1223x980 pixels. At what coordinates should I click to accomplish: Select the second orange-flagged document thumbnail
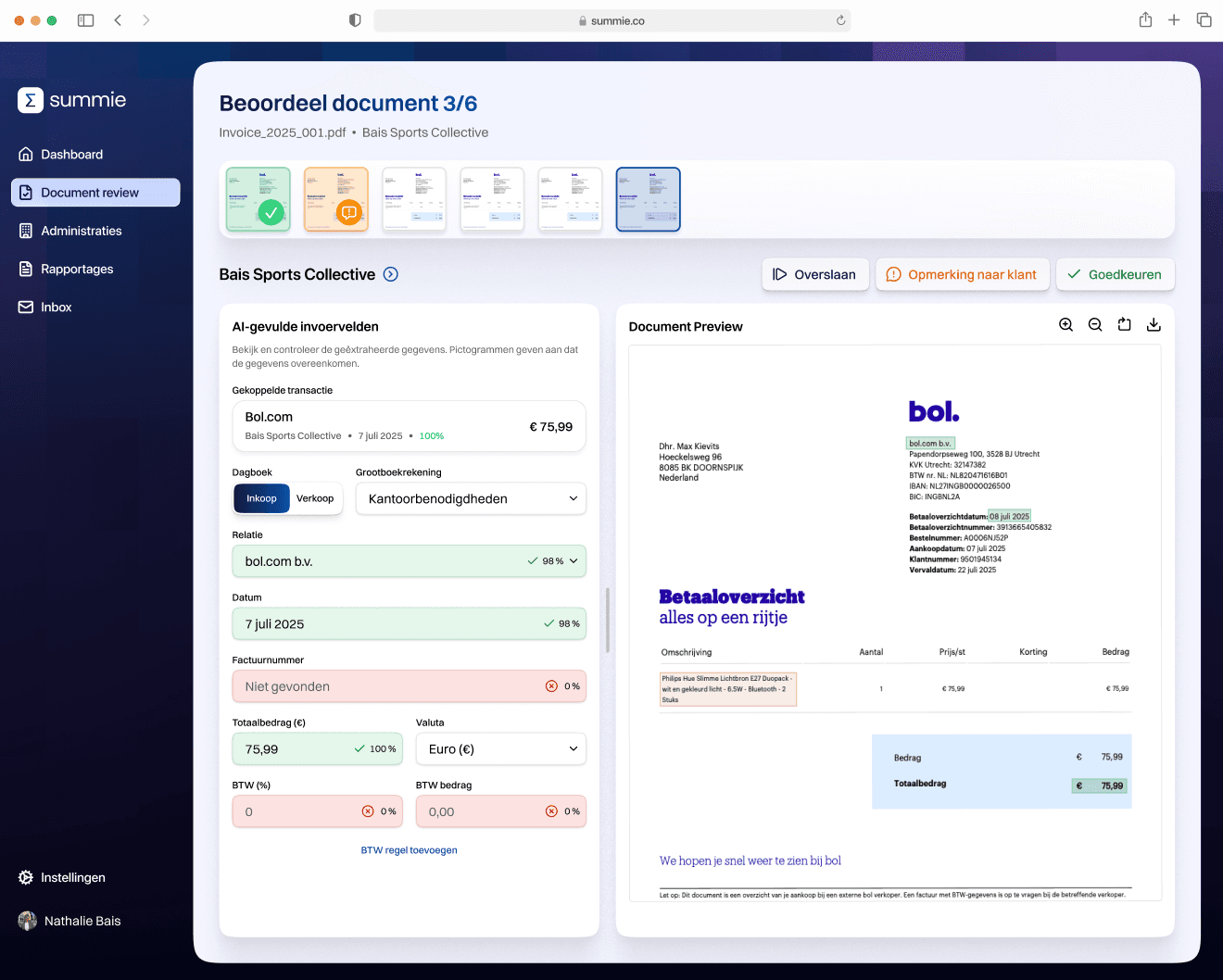[x=336, y=199]
